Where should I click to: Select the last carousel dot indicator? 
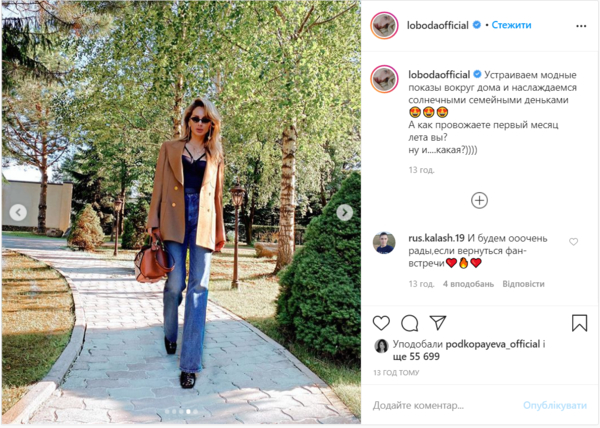(x=196, y=412)
